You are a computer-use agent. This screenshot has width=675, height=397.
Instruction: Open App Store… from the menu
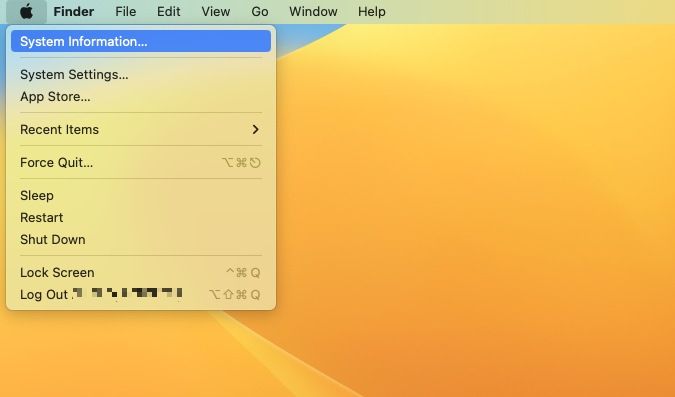coord(141,96)
